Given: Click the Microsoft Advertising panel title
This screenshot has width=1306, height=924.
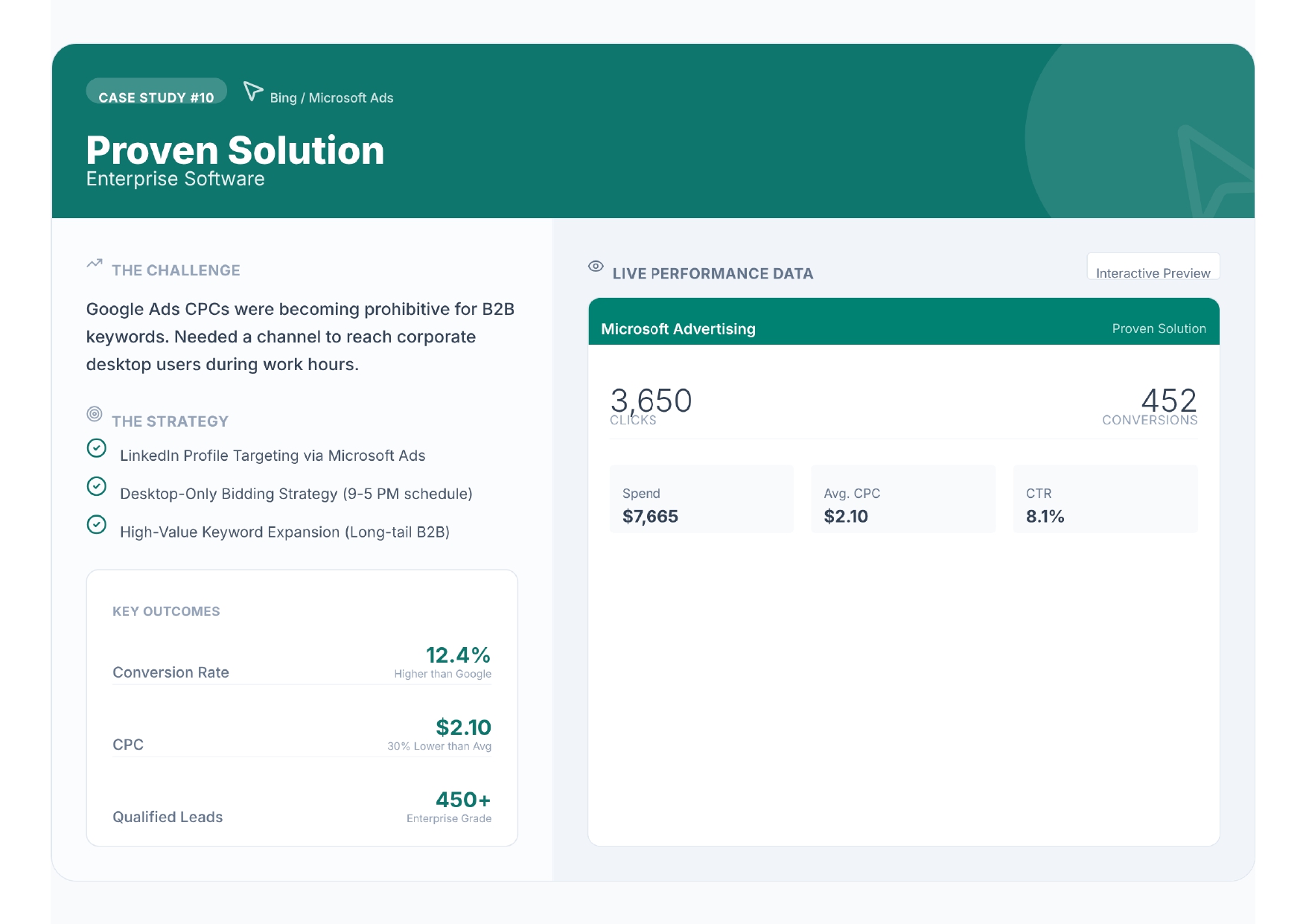Looking at the screenshot, I should [678, 329].
